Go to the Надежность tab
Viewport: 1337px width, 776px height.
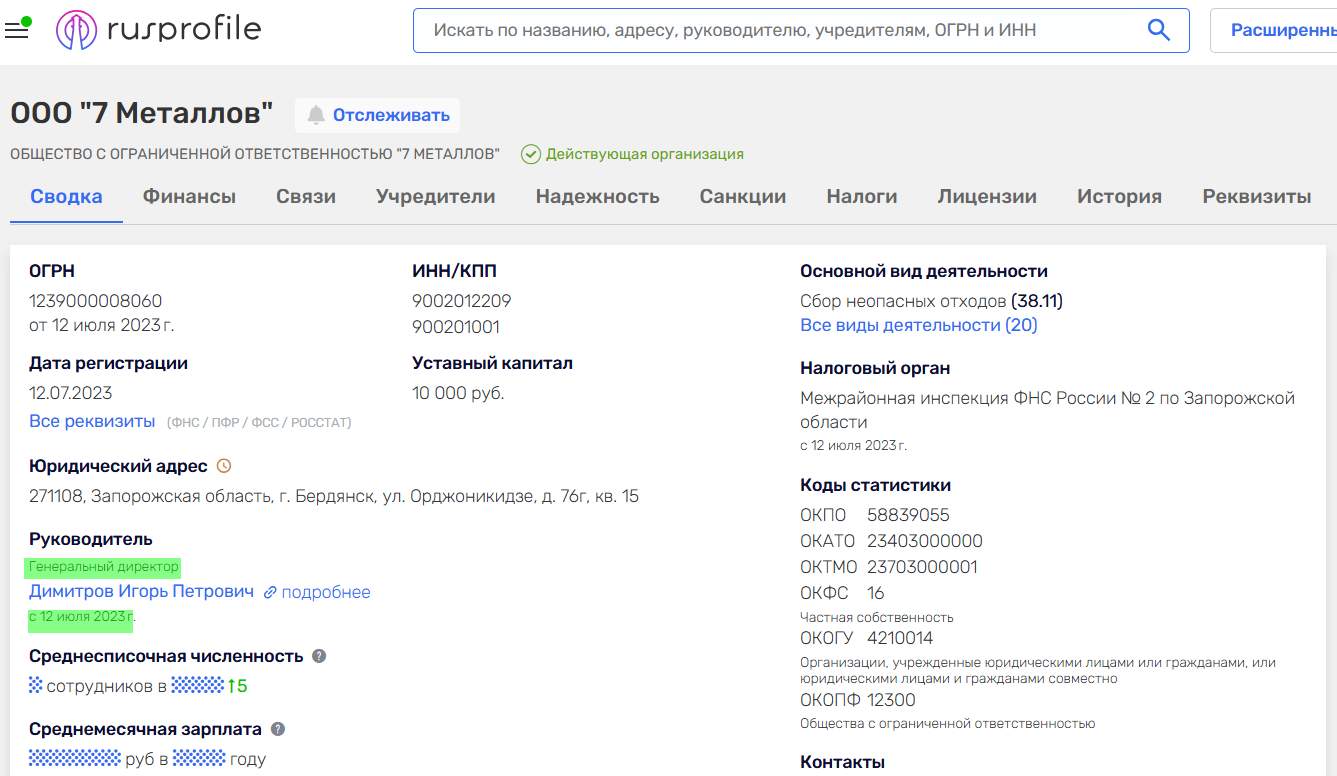pos(597,197)
